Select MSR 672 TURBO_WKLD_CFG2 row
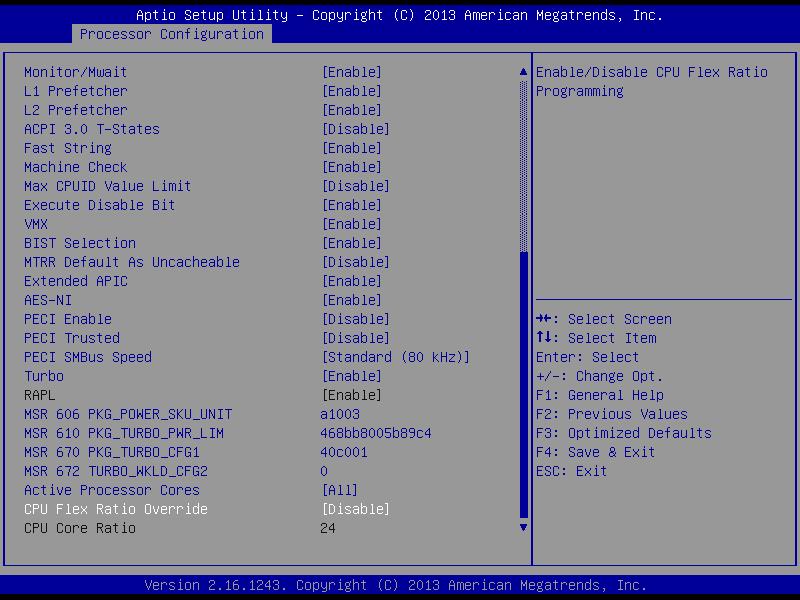The width and height of the screenshot is (800, 600). coord(116,471)
